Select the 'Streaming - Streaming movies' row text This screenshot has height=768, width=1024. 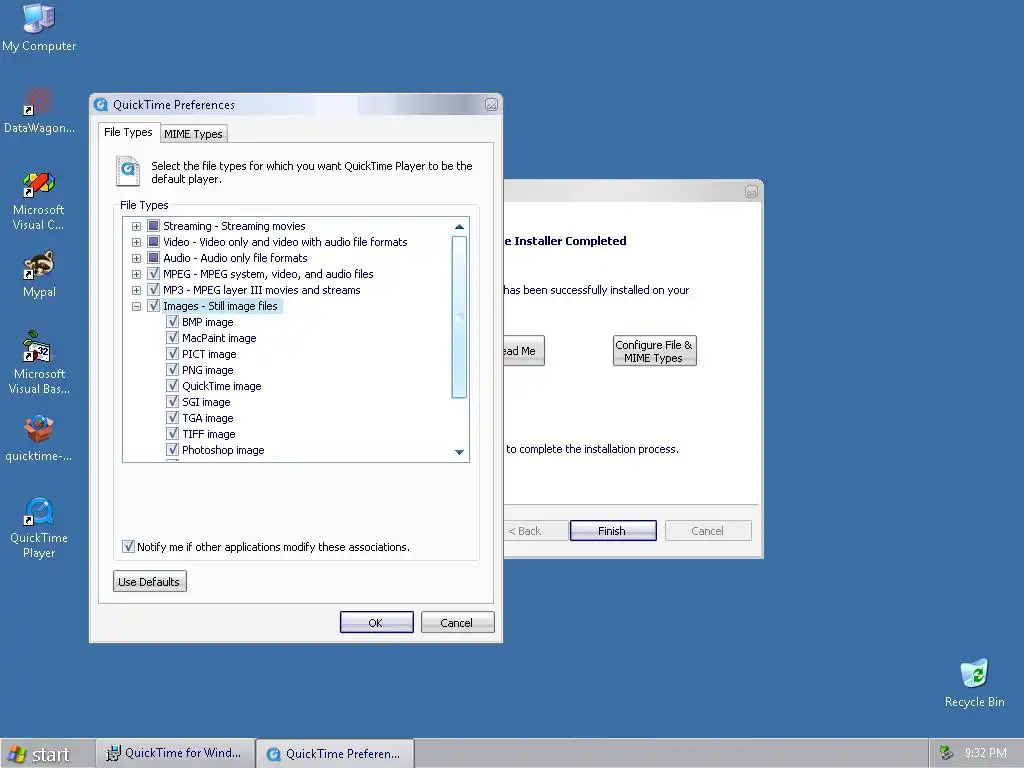point(234,226)
